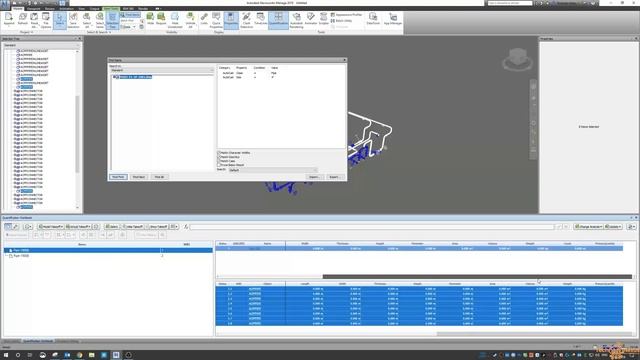Toggle Match Case checkbox
The height and width of the screenshot is (360, 640).
[219, 161]
